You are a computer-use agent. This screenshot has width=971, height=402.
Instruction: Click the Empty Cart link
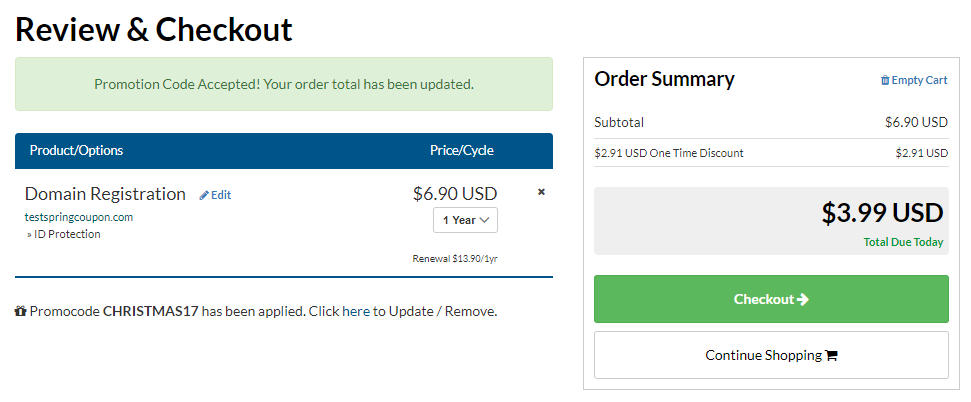(914, 80)
